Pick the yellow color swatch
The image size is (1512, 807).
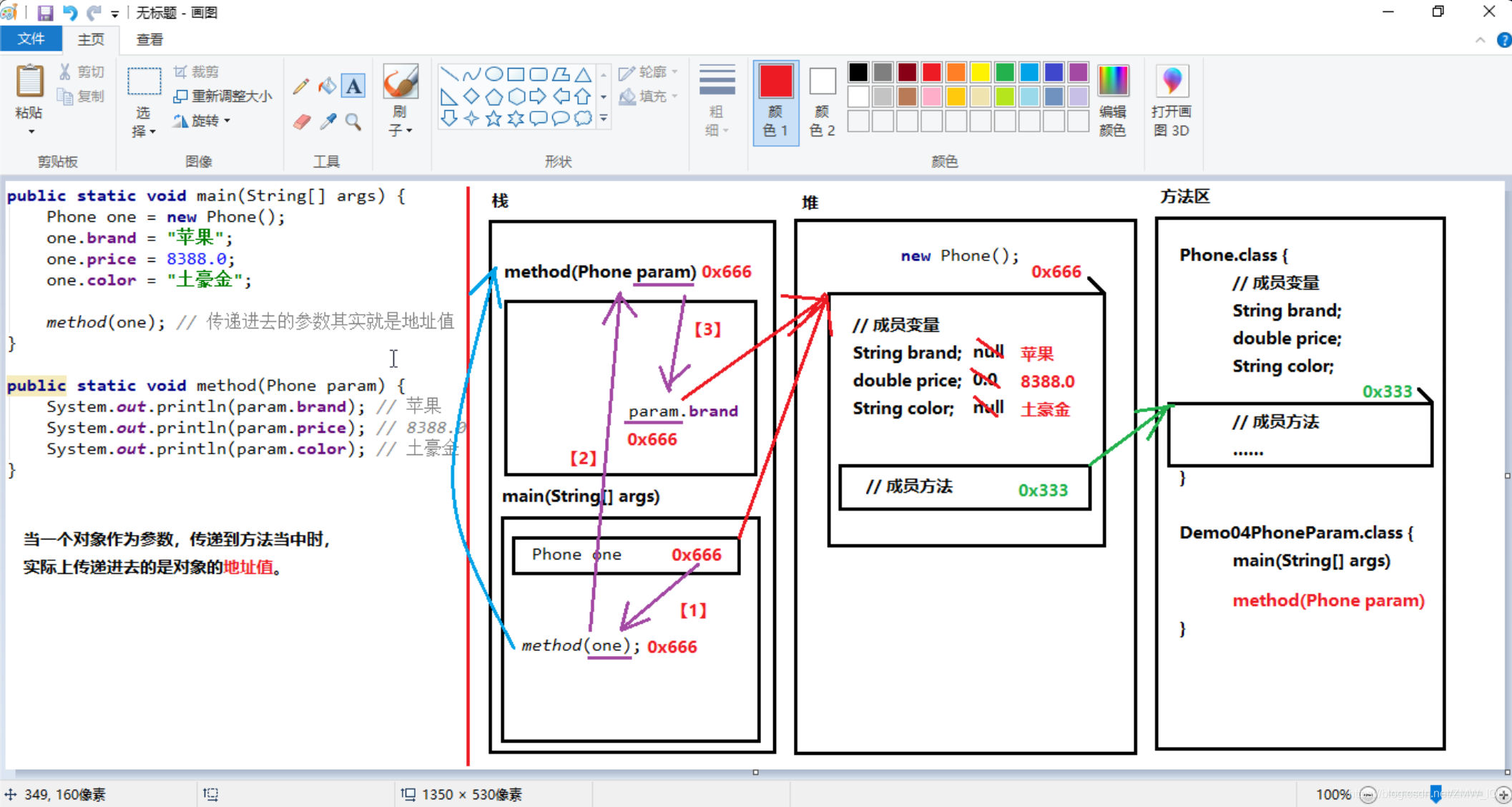point(981,72)
